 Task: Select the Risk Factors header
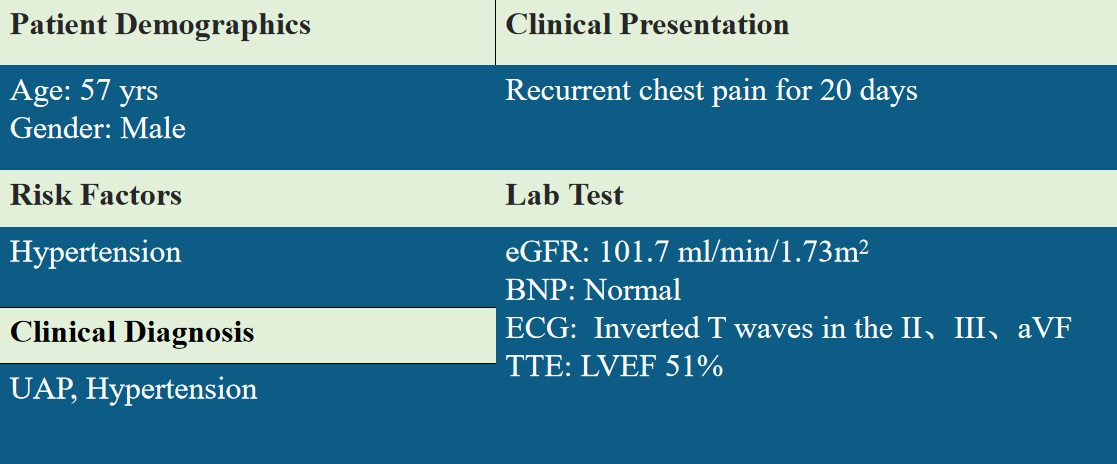(x=95, y=195)
